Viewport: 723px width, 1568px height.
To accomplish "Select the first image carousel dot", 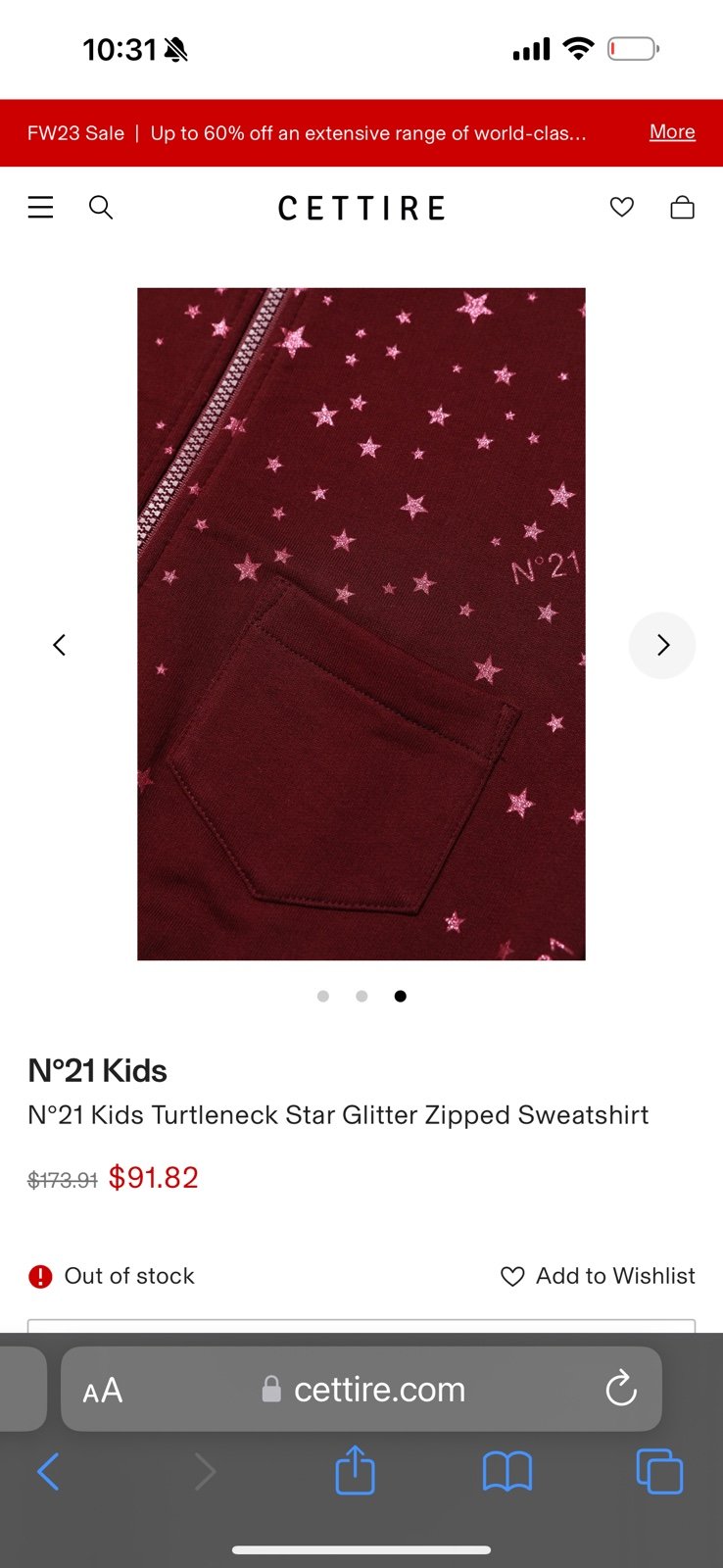I will pos(323,996).
